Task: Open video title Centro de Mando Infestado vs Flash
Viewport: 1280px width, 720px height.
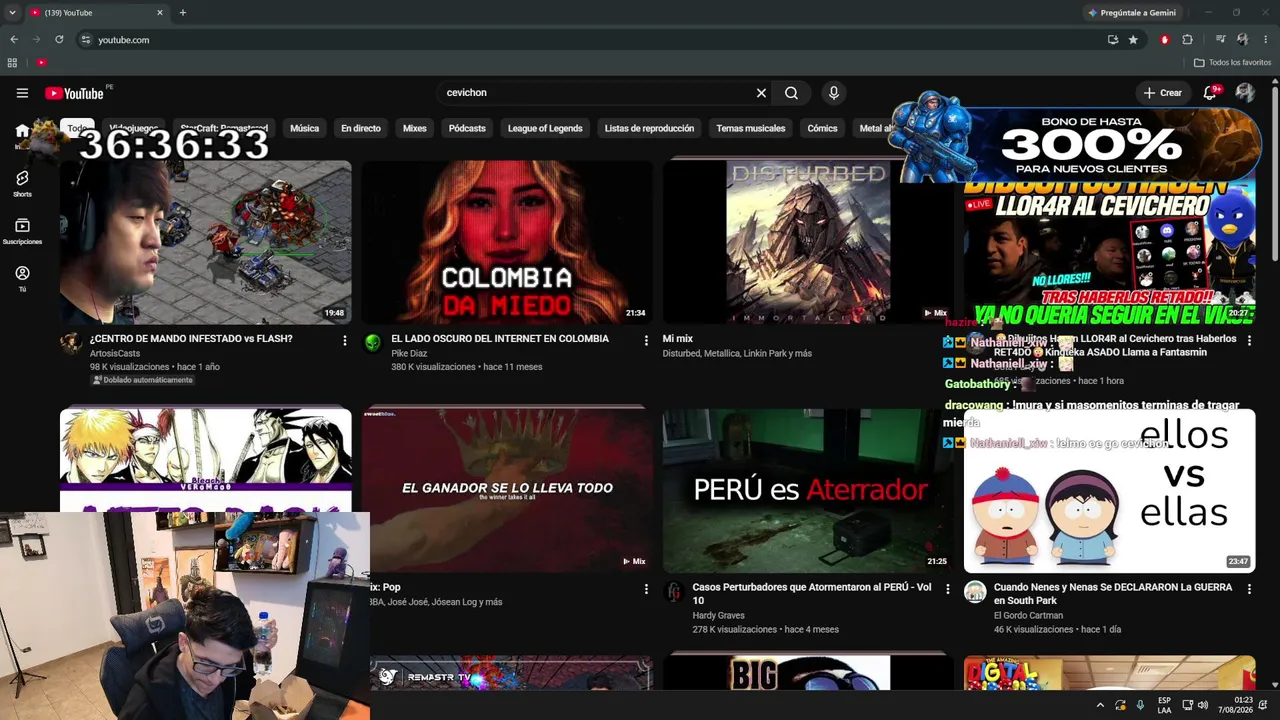Action: 191,339
